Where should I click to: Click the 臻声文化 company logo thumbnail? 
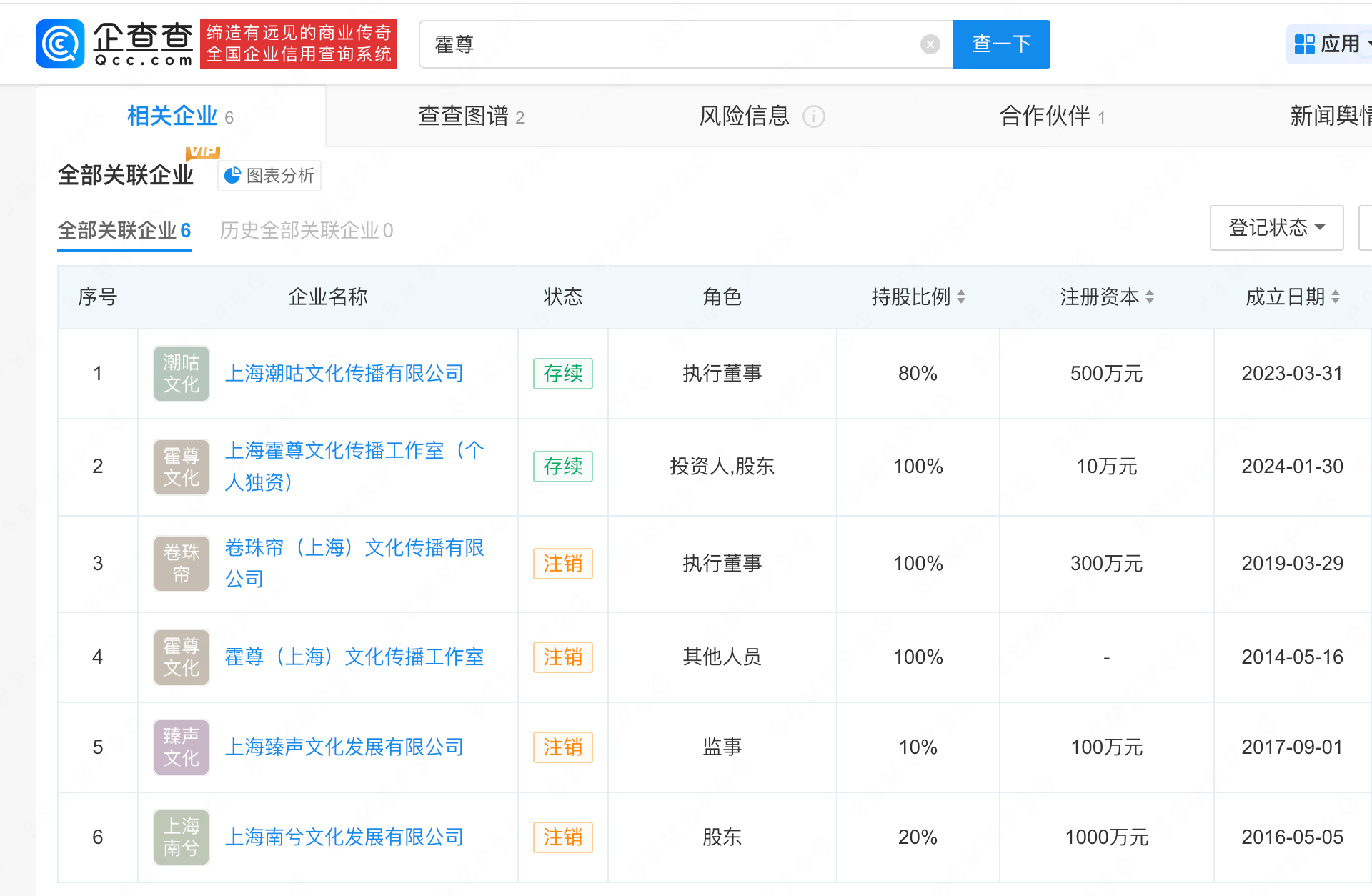point(182,747)
